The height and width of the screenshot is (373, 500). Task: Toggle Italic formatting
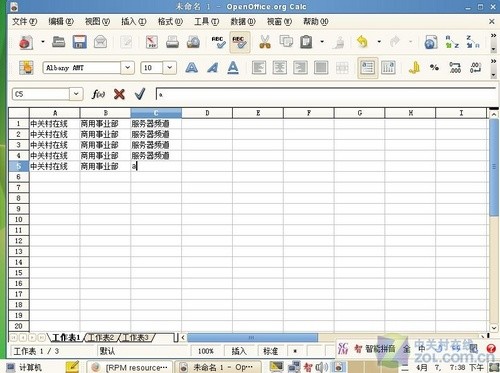click(x=212, y=68)
